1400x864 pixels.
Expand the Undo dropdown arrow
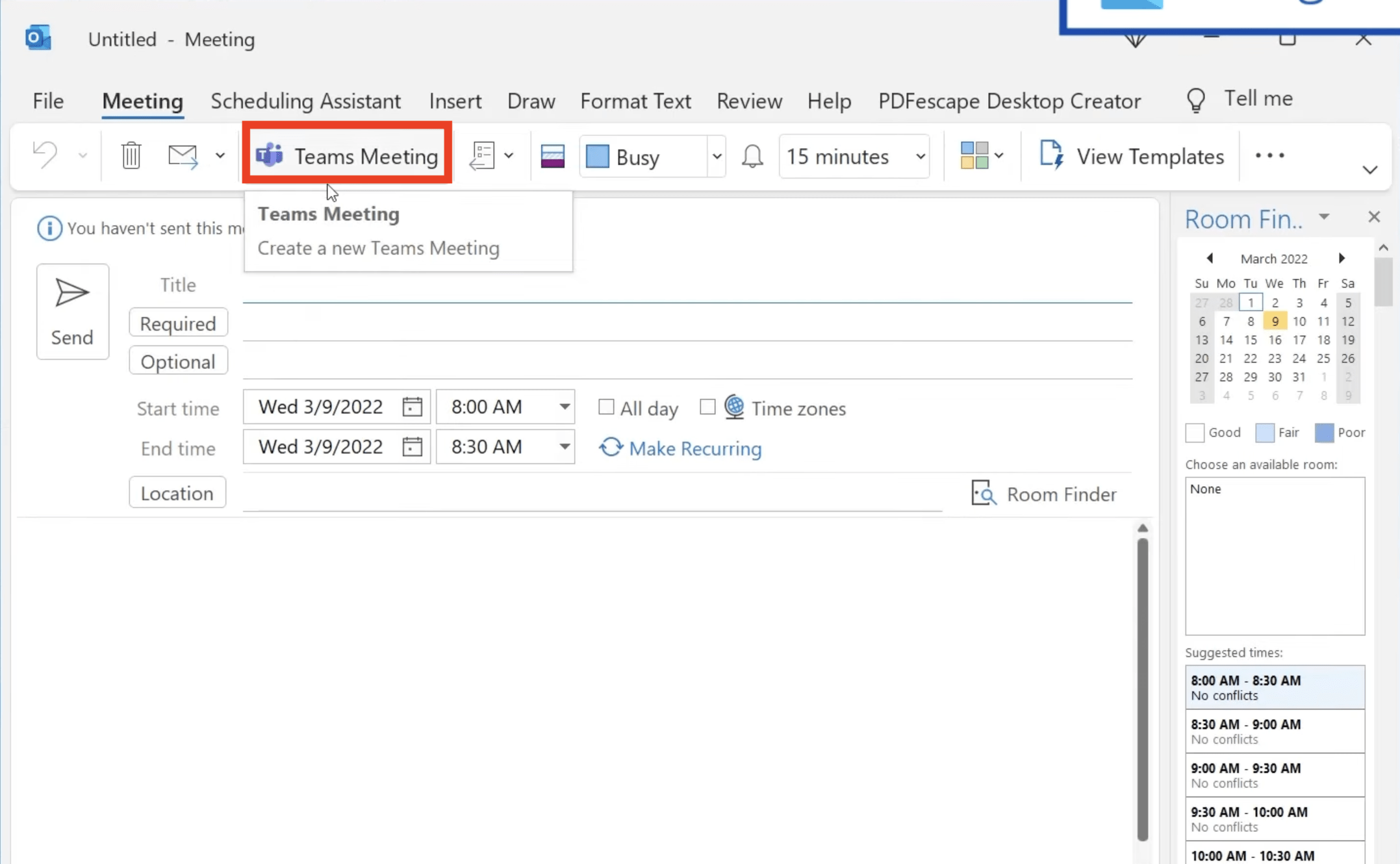pyautogui.click(x=83, y=156)
